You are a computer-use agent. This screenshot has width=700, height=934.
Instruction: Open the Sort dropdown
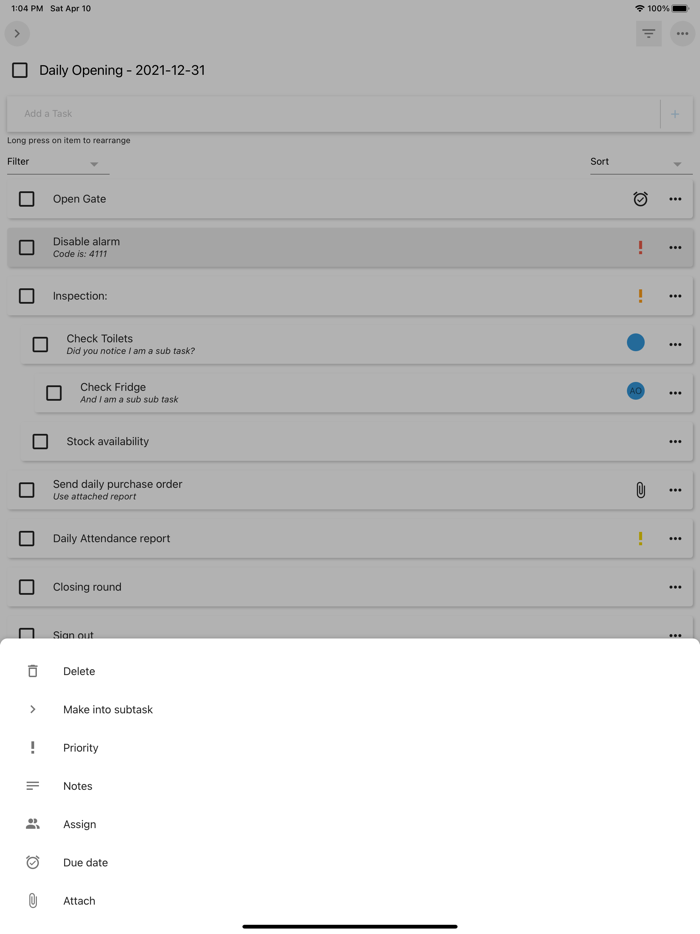pyautogui.click(x=640, y=161)
